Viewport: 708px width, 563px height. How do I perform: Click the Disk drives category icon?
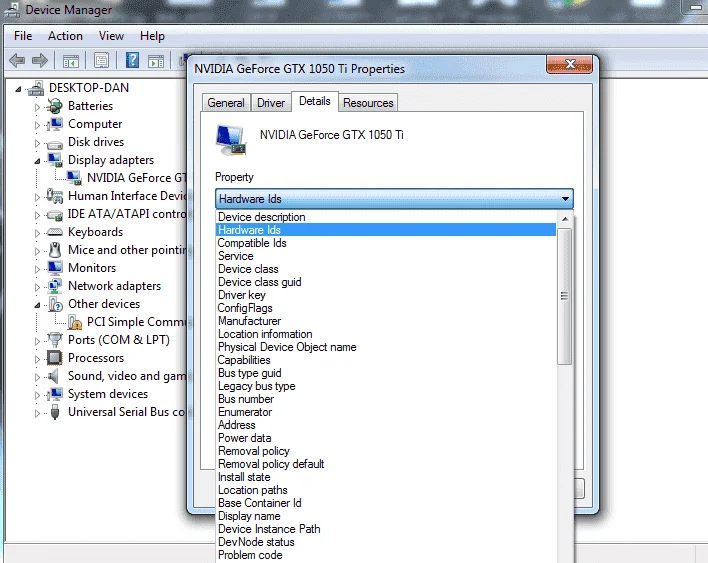coord(55,144)
